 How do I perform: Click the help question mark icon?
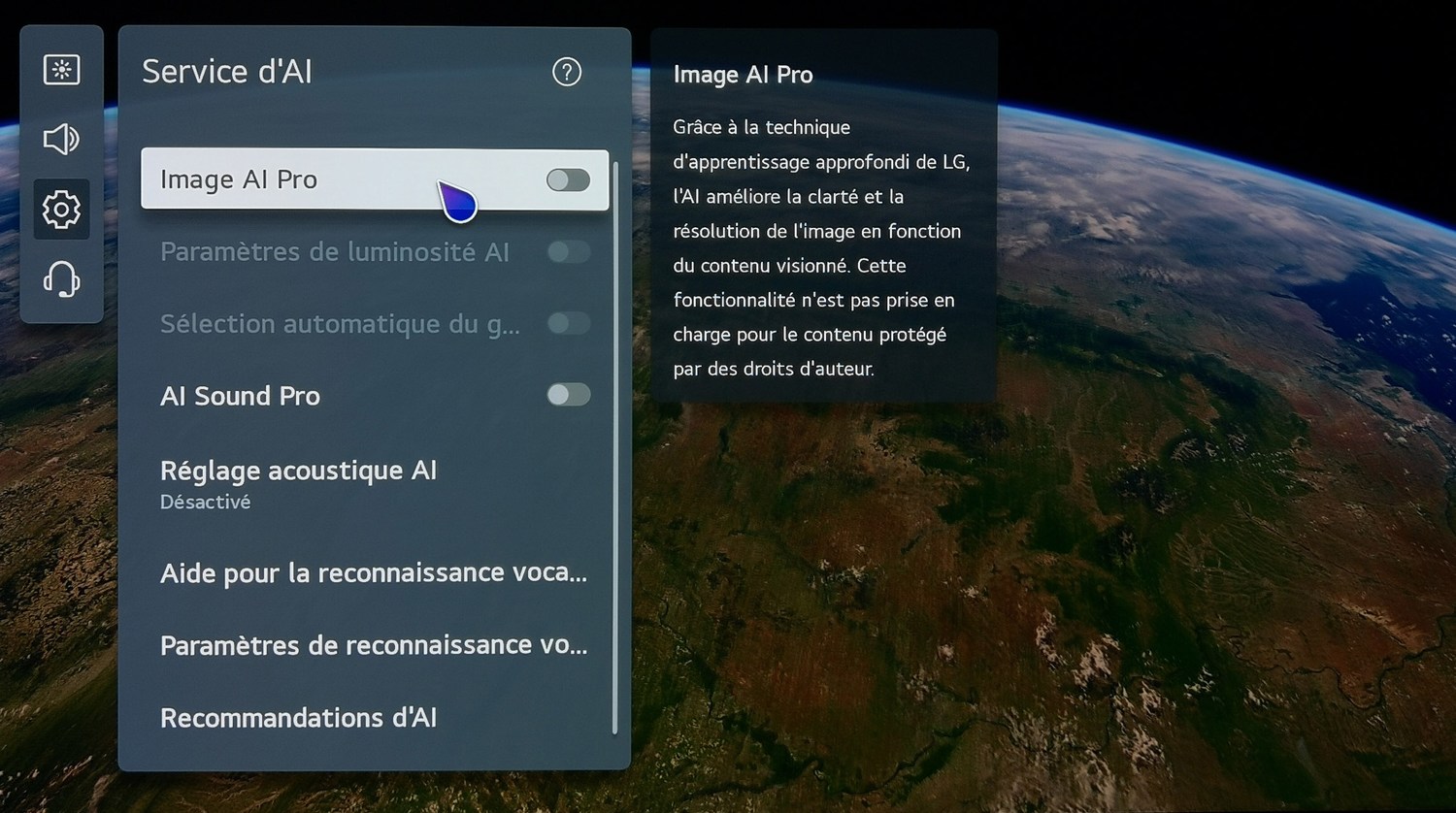coord(567,72)
